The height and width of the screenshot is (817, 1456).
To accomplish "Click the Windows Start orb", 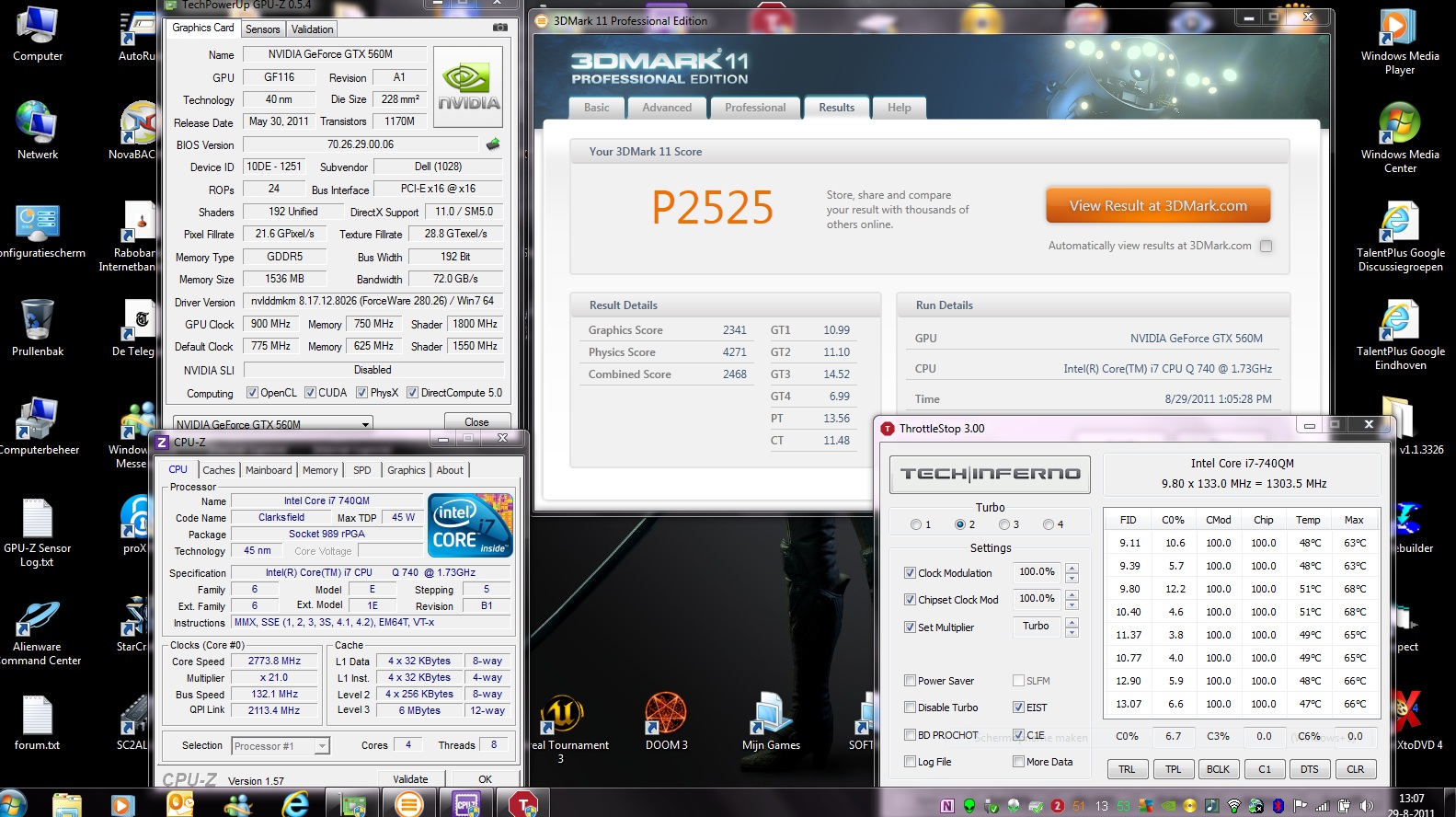I will pos(13,804).
